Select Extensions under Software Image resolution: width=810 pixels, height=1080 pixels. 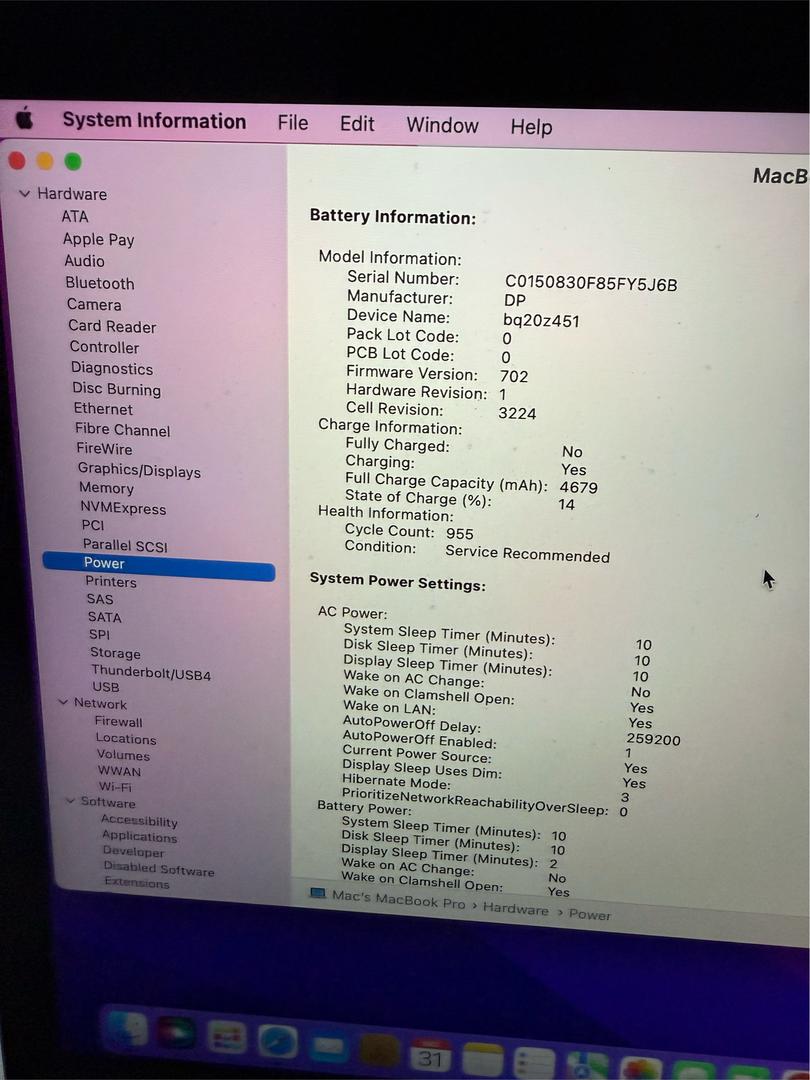click(x=136, y=882)
